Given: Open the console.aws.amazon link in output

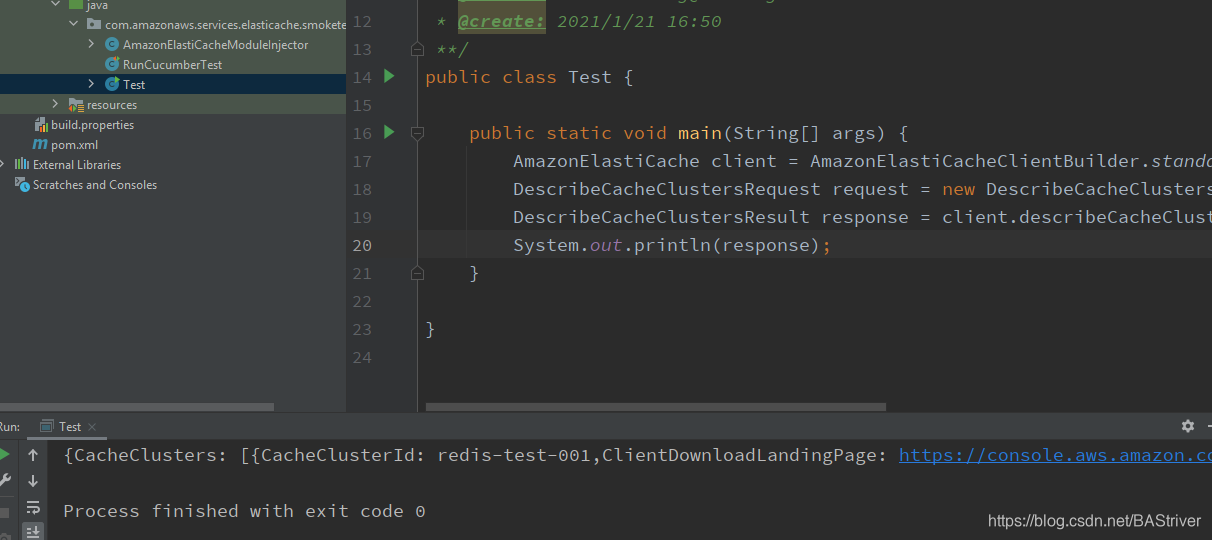Looking at the screenshot, I should coord(1055,455).
